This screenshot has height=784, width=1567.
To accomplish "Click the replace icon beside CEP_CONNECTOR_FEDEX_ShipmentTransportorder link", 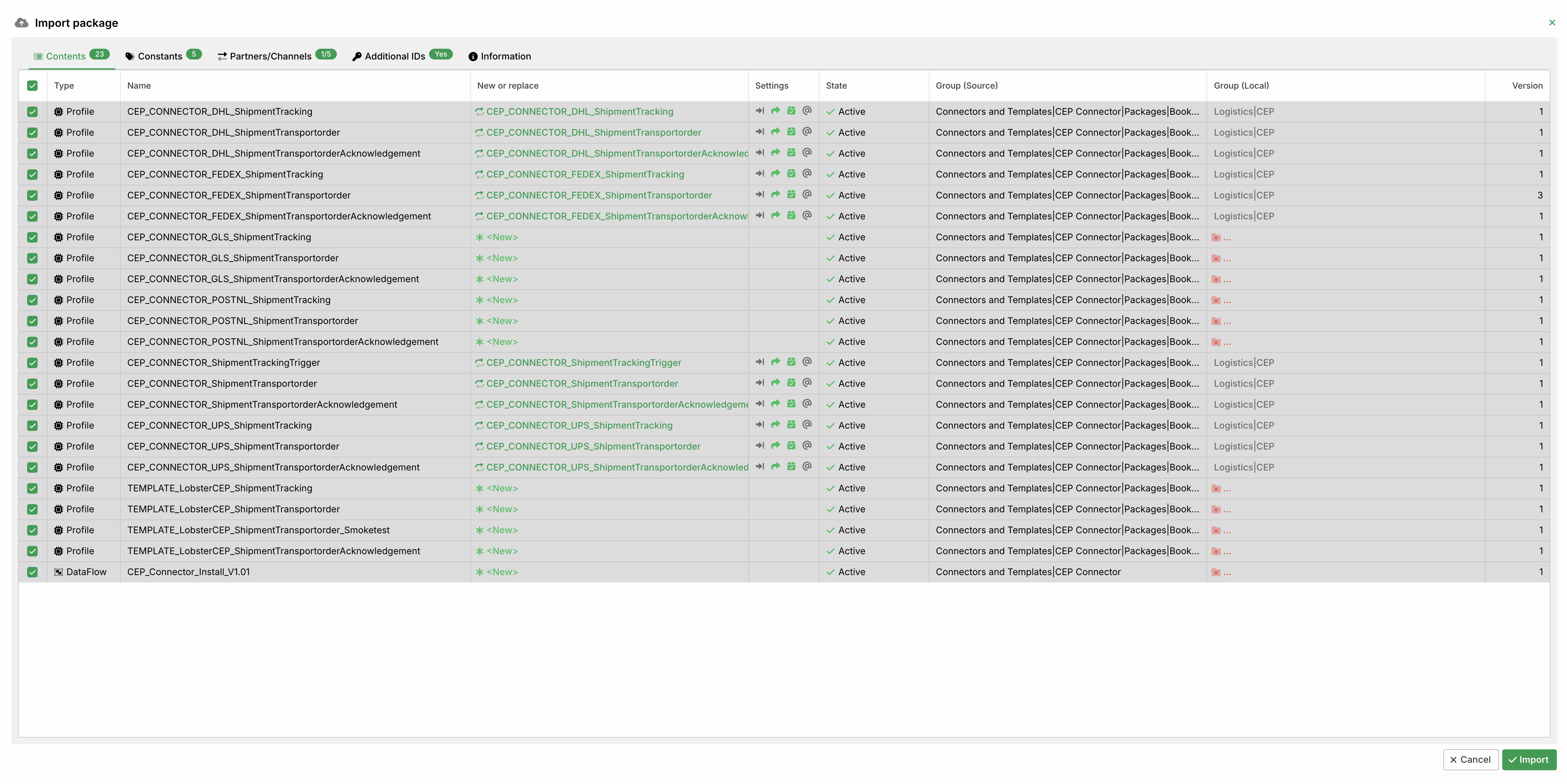I will [x=479, y=195].
